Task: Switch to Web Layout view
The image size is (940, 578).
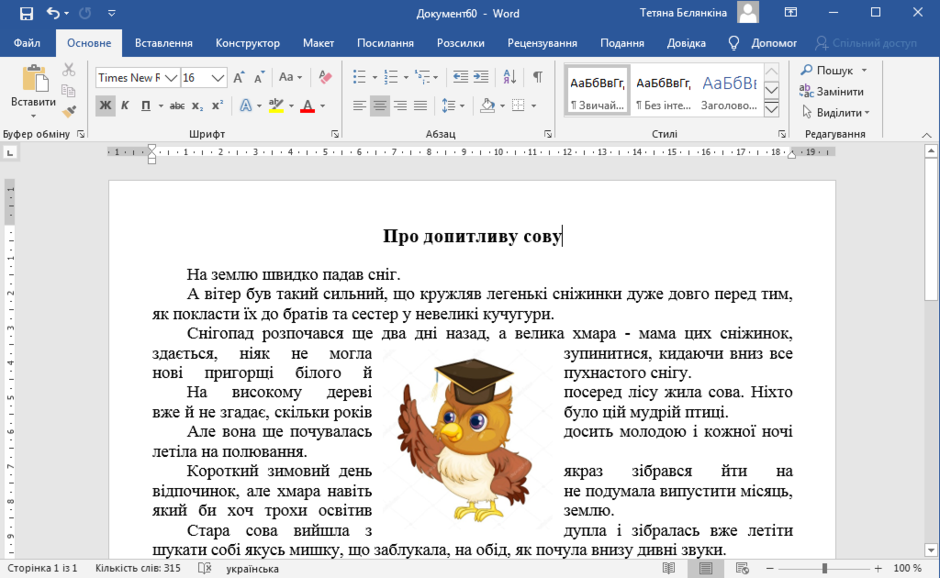Action: coord(742,568)
